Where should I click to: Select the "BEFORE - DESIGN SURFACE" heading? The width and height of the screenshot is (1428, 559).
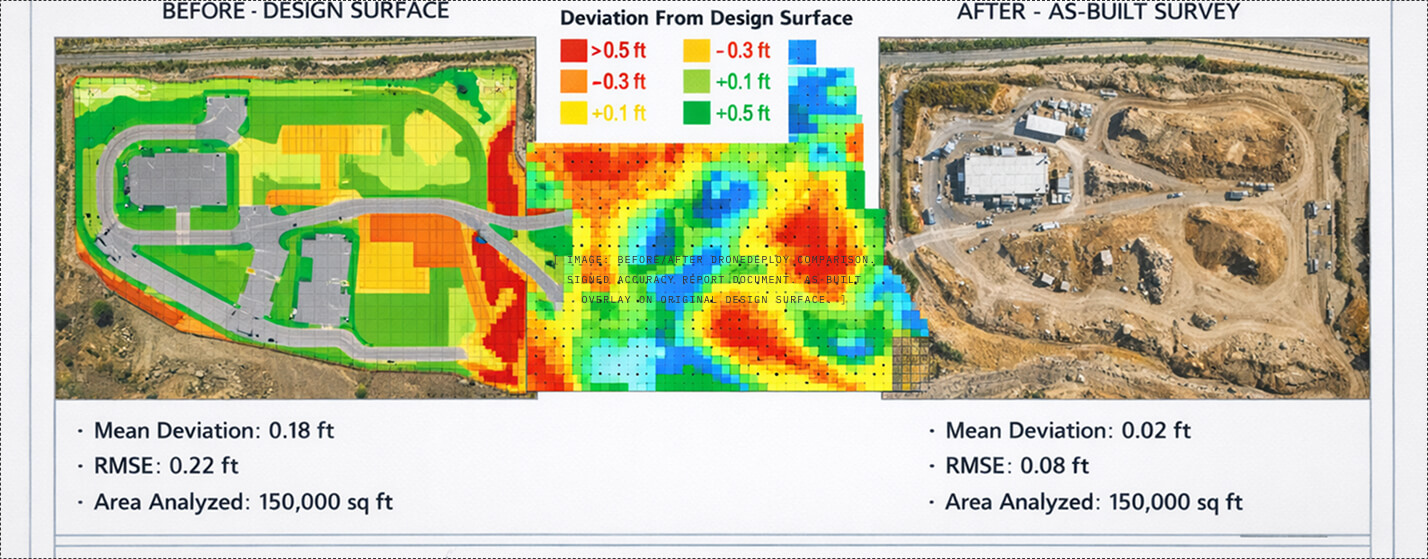(x=305, y=13)
